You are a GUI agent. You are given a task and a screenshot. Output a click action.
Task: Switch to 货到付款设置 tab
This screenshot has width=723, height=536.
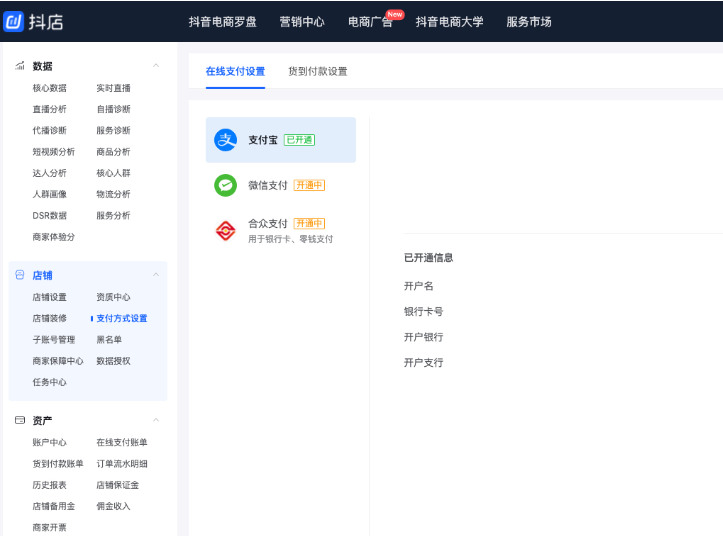tap(318, 71)
